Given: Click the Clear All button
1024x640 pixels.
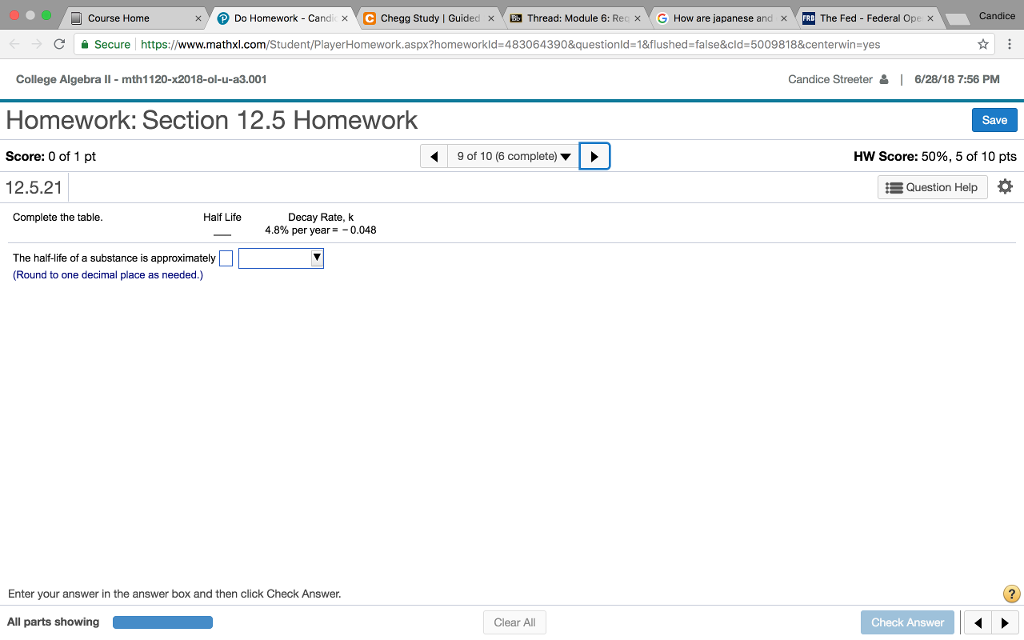Looking at the screenshot, I should pos(514,621).
